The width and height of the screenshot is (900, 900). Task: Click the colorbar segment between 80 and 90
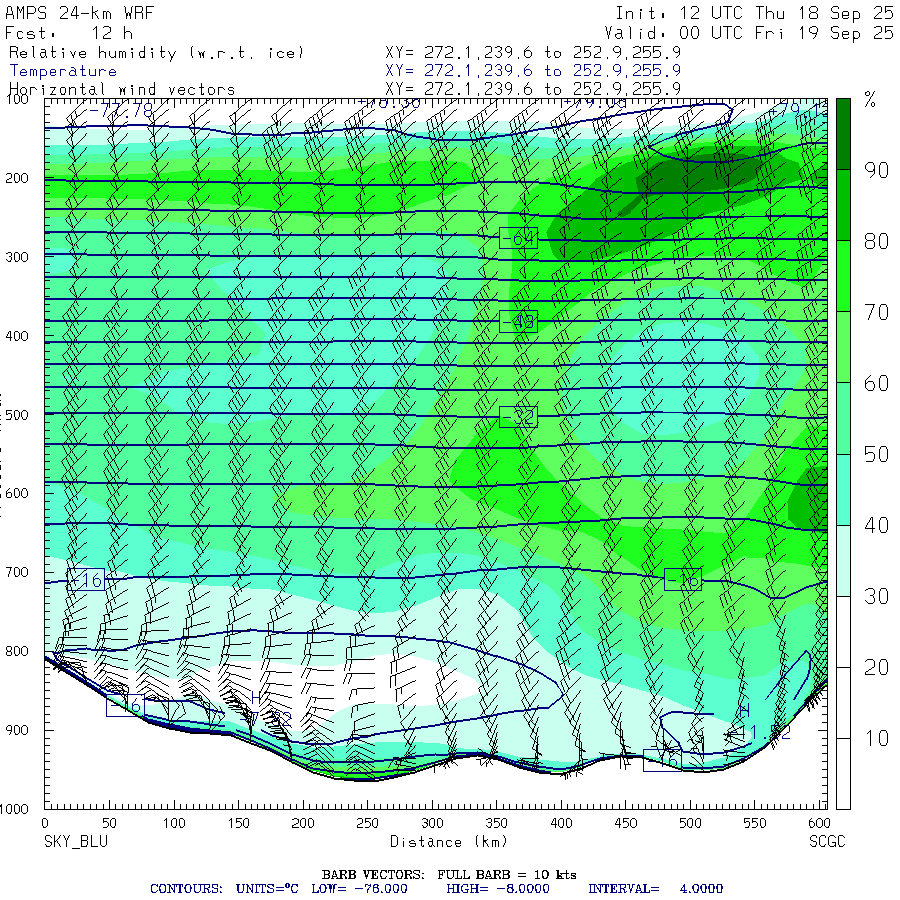[843, 205]
